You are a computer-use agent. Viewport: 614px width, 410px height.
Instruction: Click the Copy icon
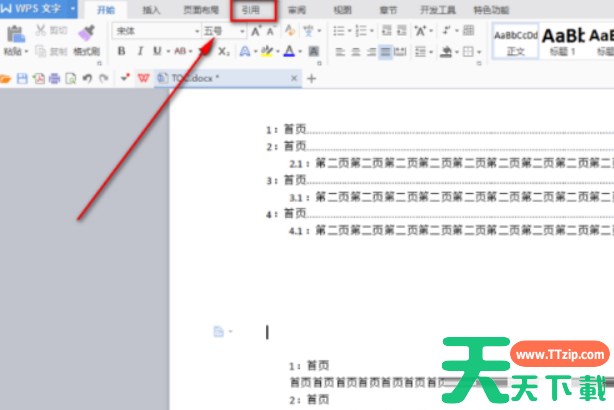[x=41, y=51]
